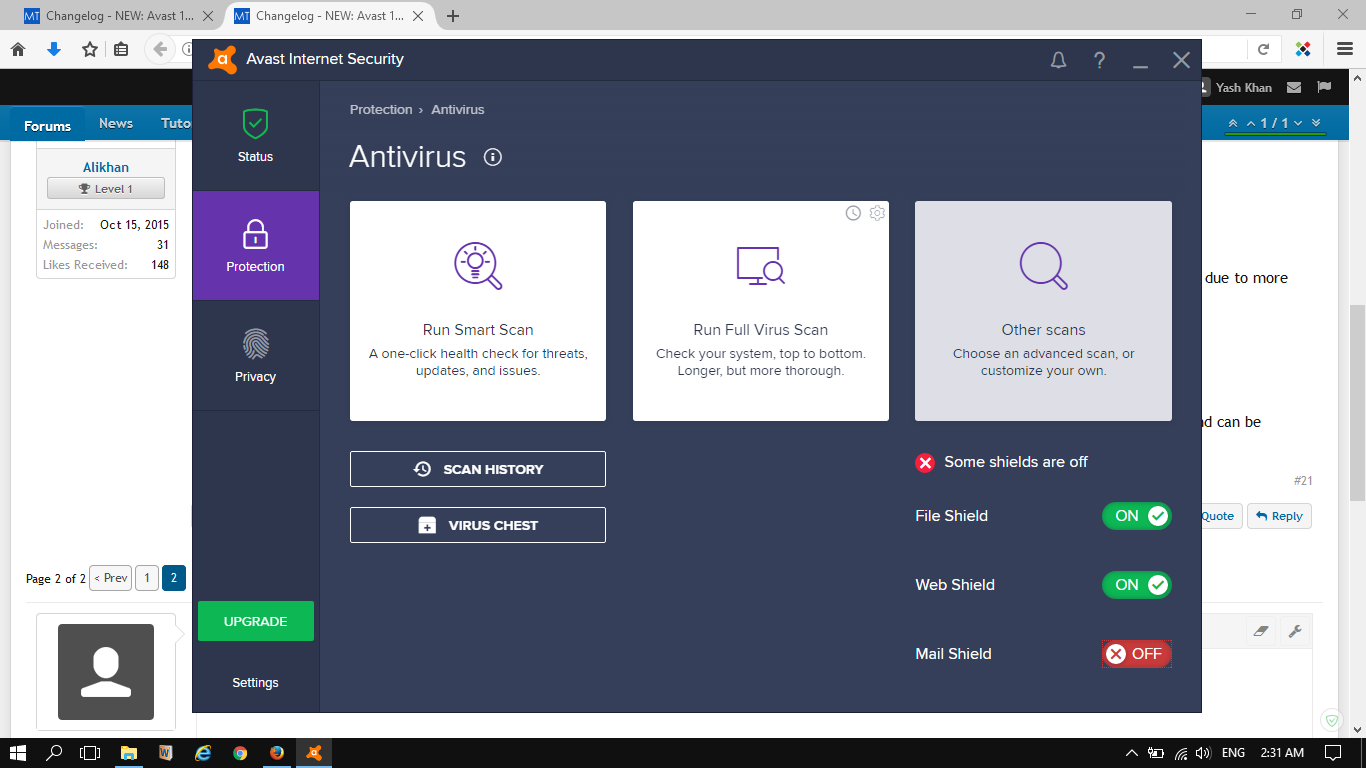Open the browser hamburger menu
The width and height of the screenshot is (1366, 768).
point(1345,49)
